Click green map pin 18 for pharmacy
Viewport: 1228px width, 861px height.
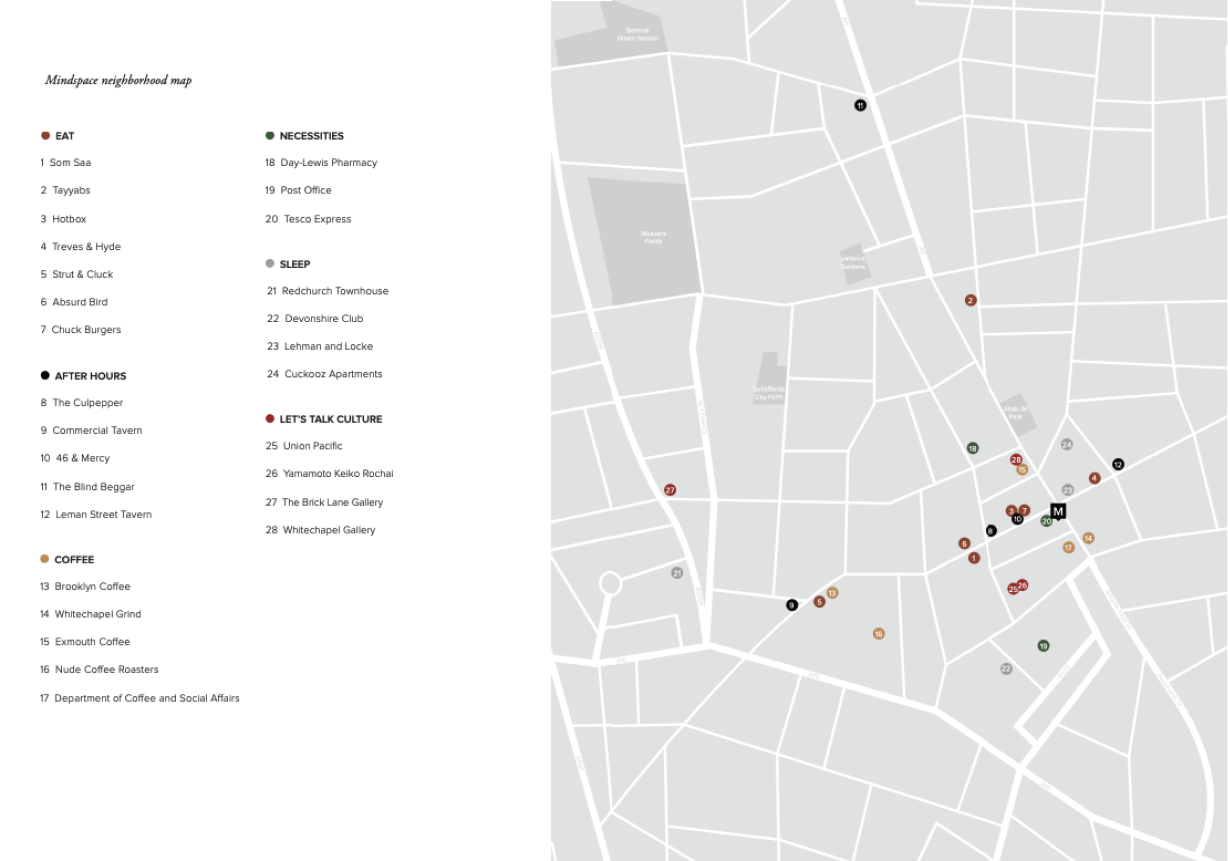click(972, 448)
